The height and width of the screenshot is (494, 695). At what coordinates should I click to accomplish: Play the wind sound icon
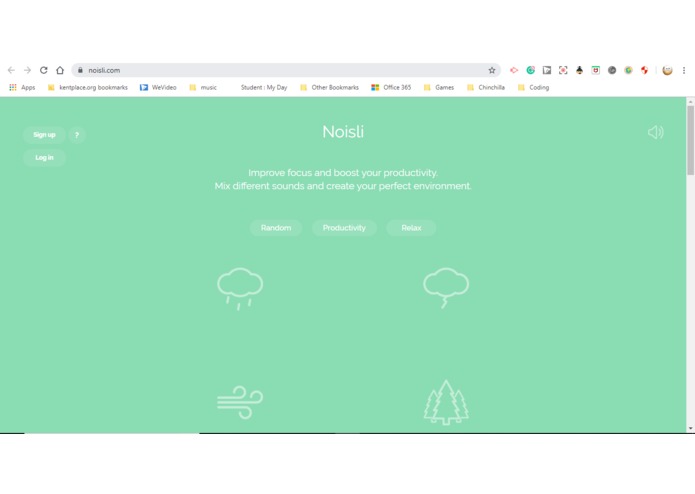click(x=240, y=402)
